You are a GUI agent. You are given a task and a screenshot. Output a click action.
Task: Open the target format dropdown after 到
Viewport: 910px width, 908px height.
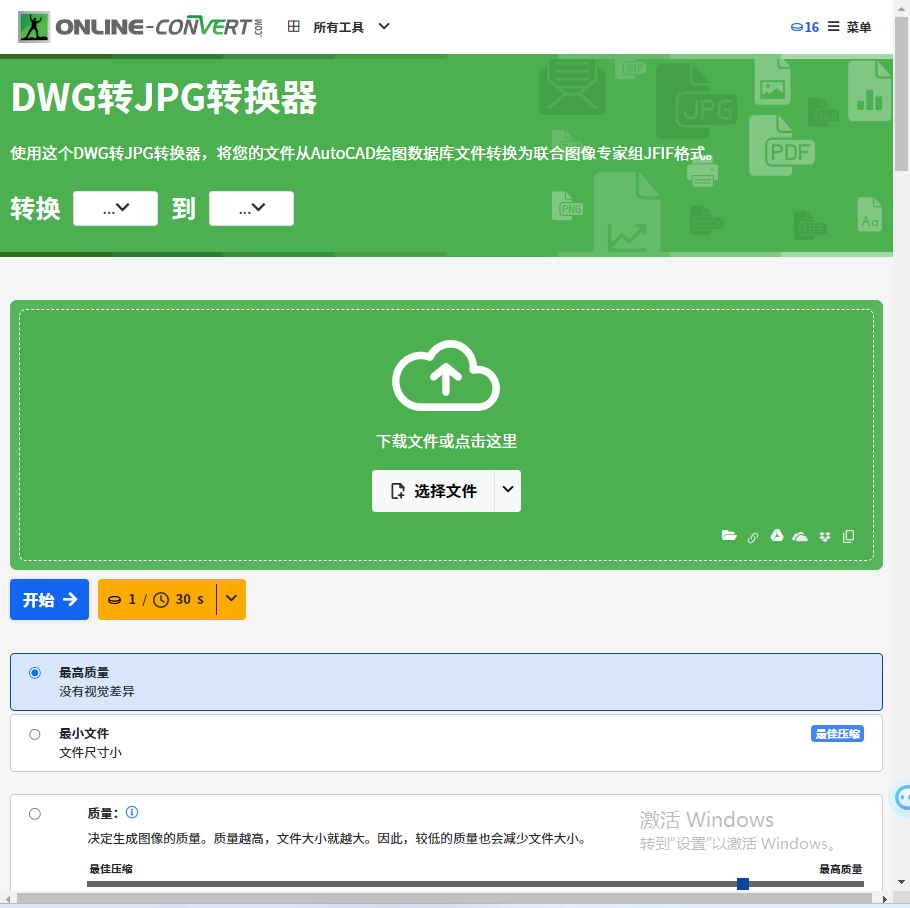[251, 208]
